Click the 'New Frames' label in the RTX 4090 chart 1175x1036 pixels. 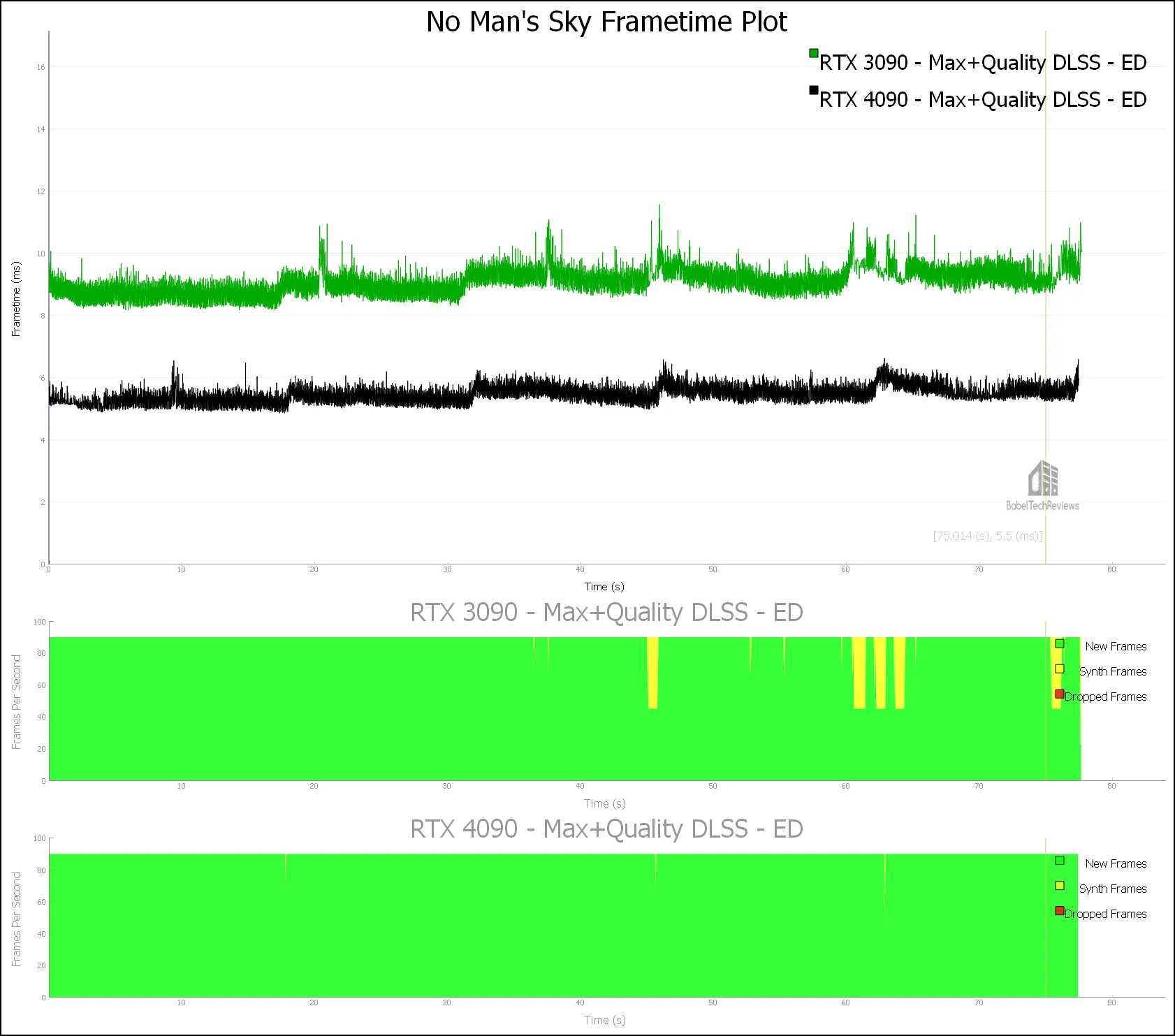pyautogui.click(x=1116, y=864)
